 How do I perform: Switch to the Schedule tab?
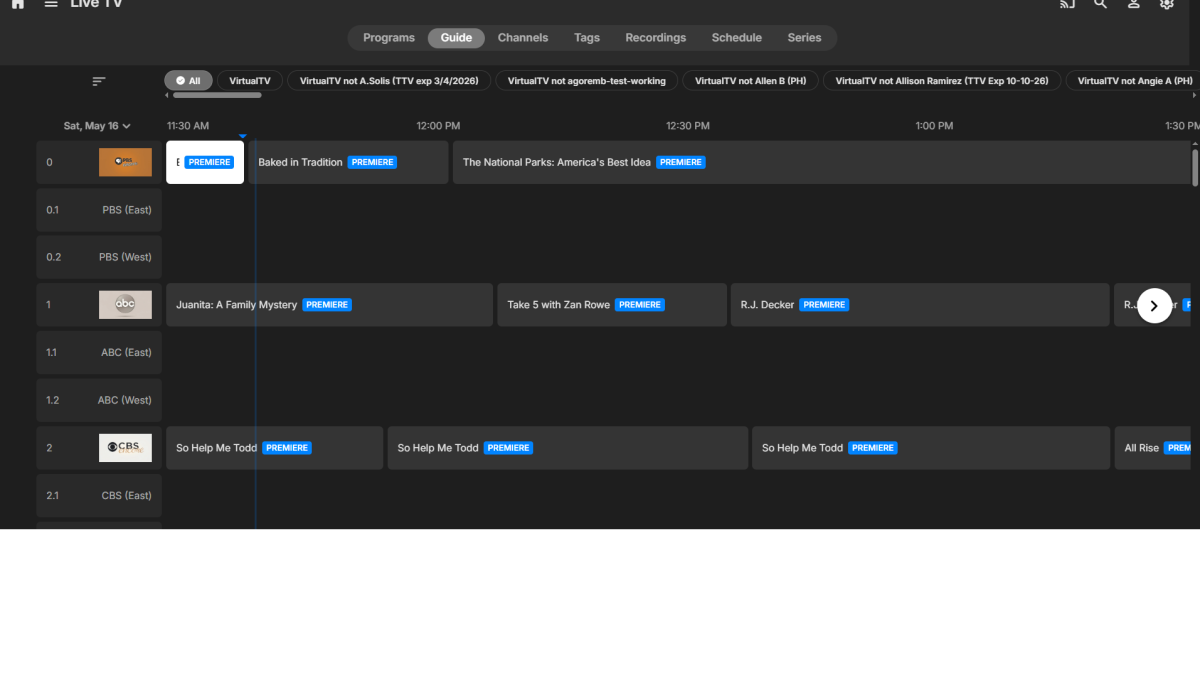click(x=737, y=38)
